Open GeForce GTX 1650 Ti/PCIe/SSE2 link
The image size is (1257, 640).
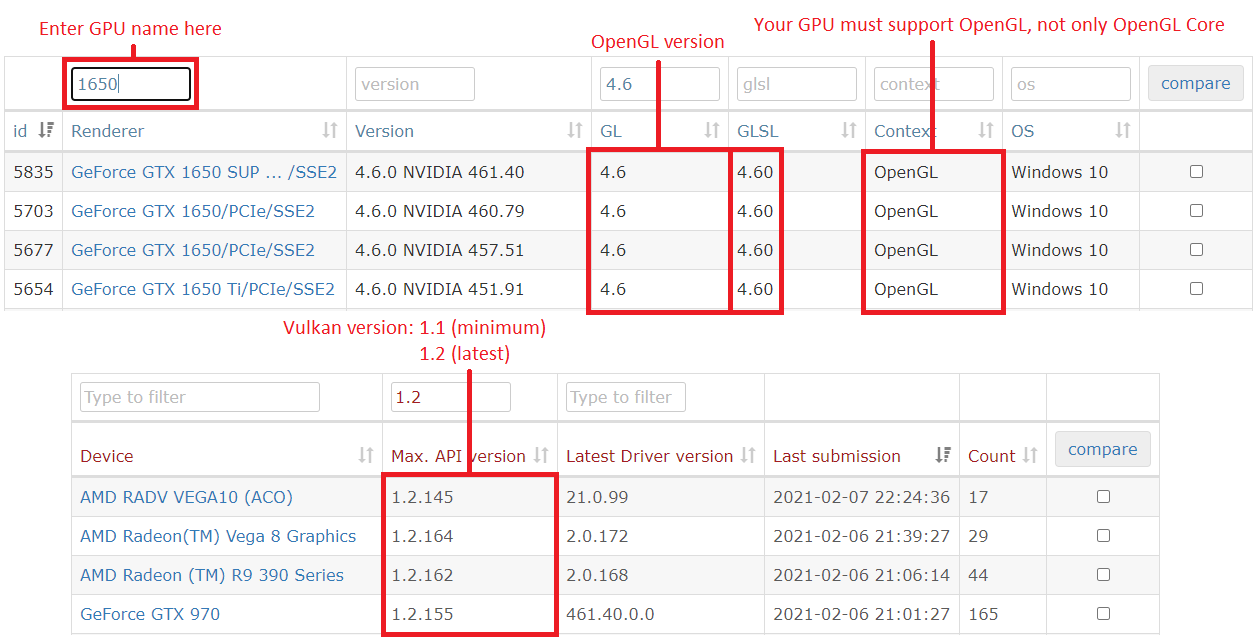pyautogui.click(x=203, y=289)
